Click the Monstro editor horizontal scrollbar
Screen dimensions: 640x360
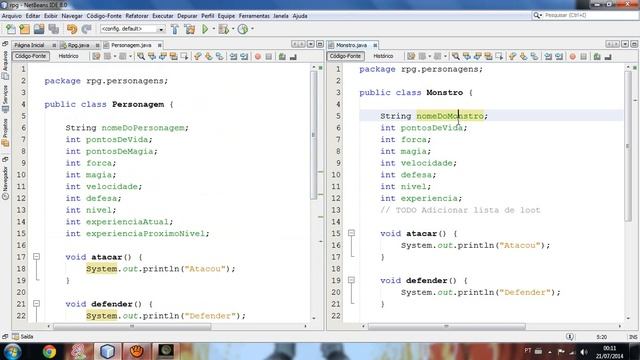point(447,326)
